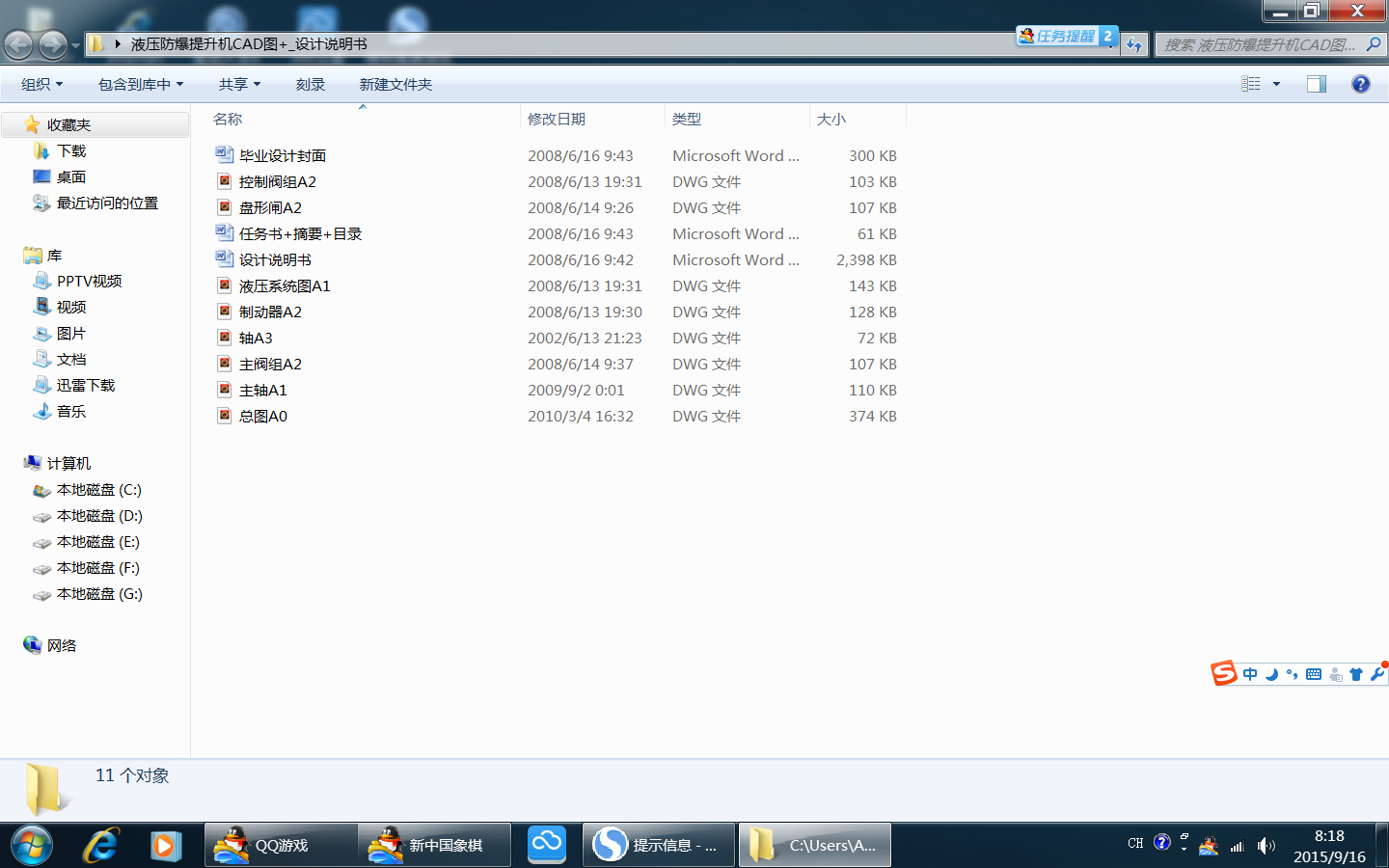The width and height of the screenshot is (1389, 868).
Task: Click the address bar folder path
Action: pos(249,43)
